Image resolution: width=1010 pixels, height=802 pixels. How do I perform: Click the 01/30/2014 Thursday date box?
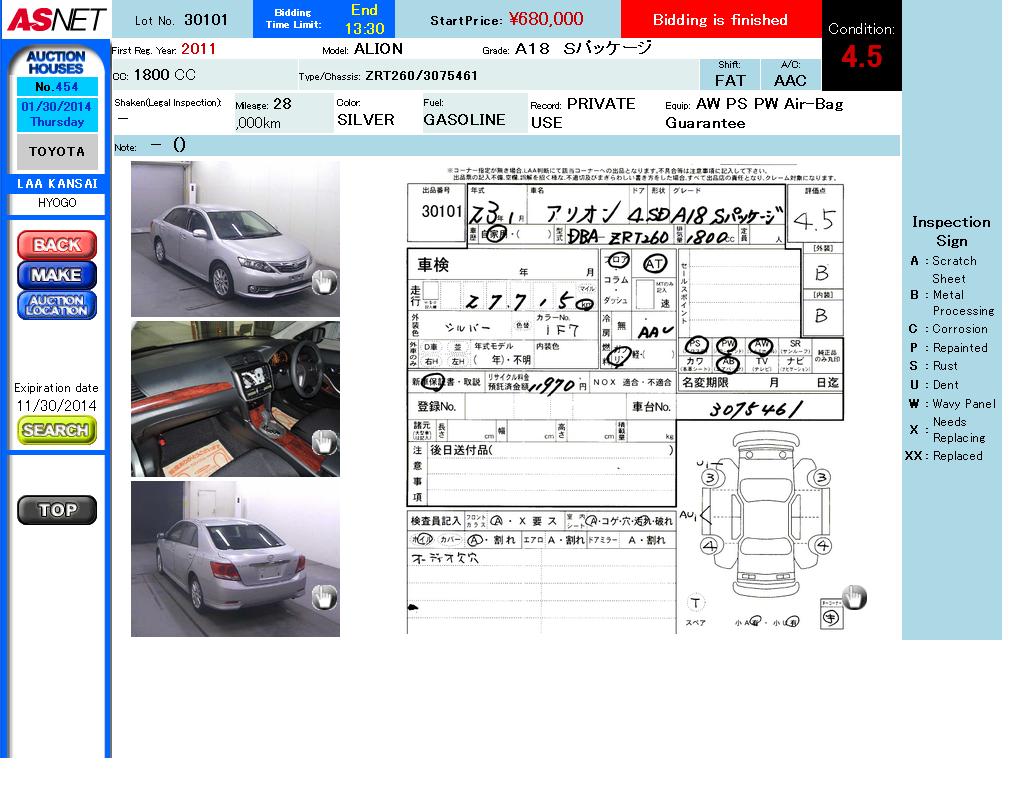click(56, 114)
